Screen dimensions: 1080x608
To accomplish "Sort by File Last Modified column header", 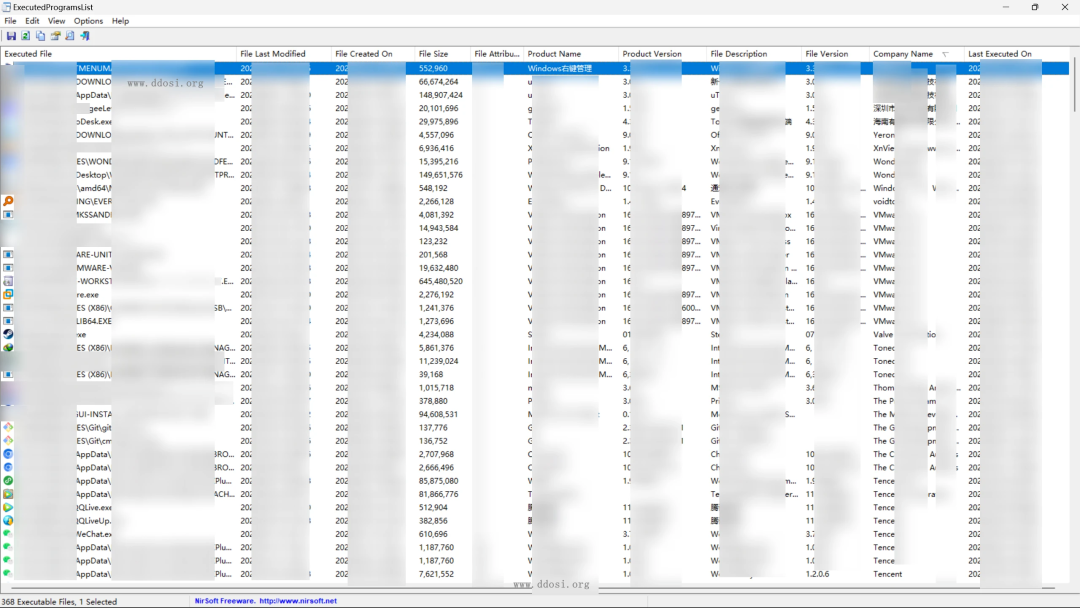I will coord(283,54).
